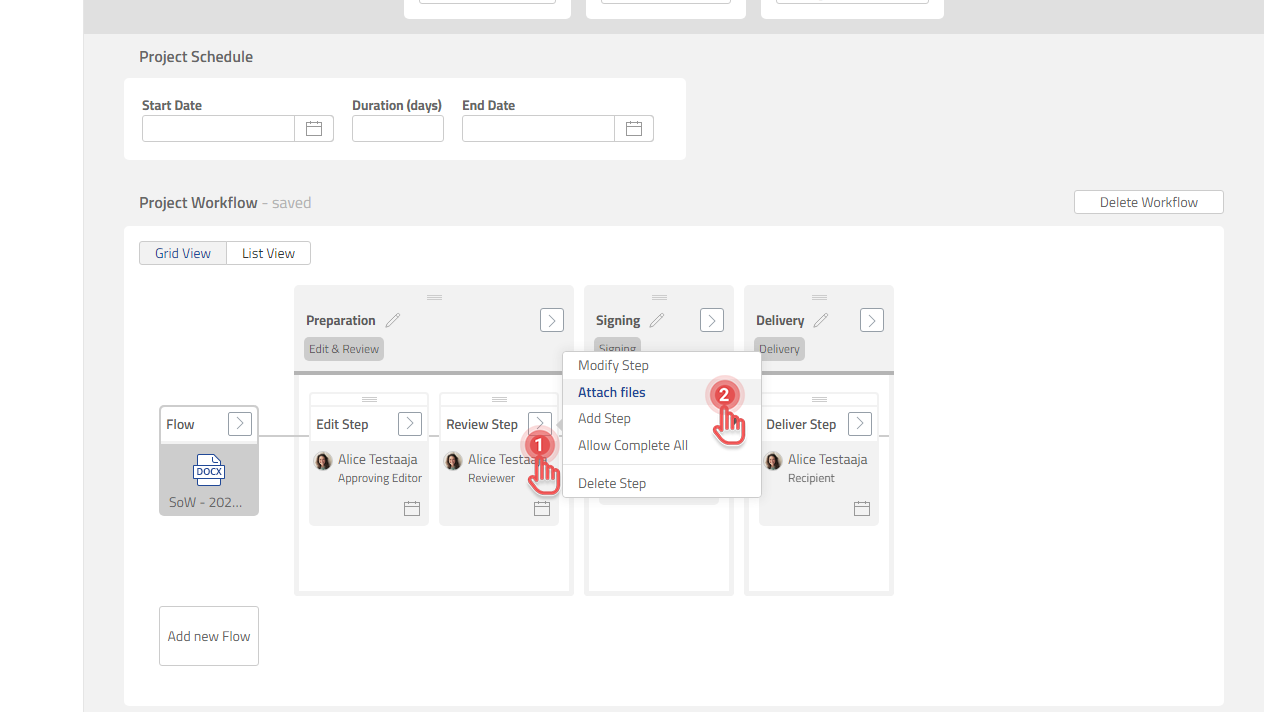Switch to List View
Image resolution: width=1264 pixels, height=712 pixels.
click(x=268, y=253)
